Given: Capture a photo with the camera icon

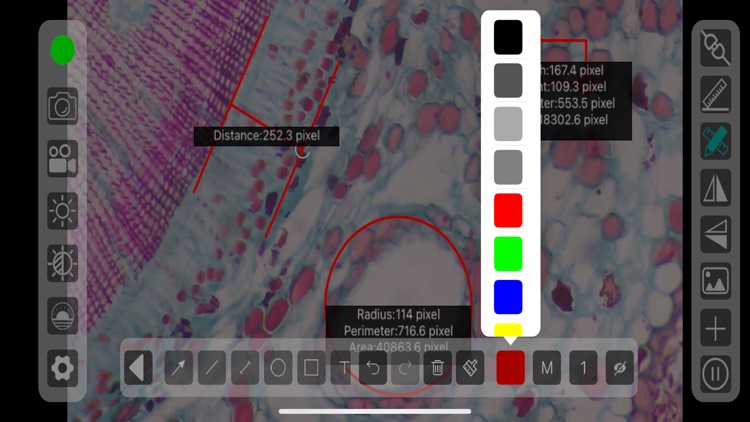Looking at the screenshot, I should (62, 106).
